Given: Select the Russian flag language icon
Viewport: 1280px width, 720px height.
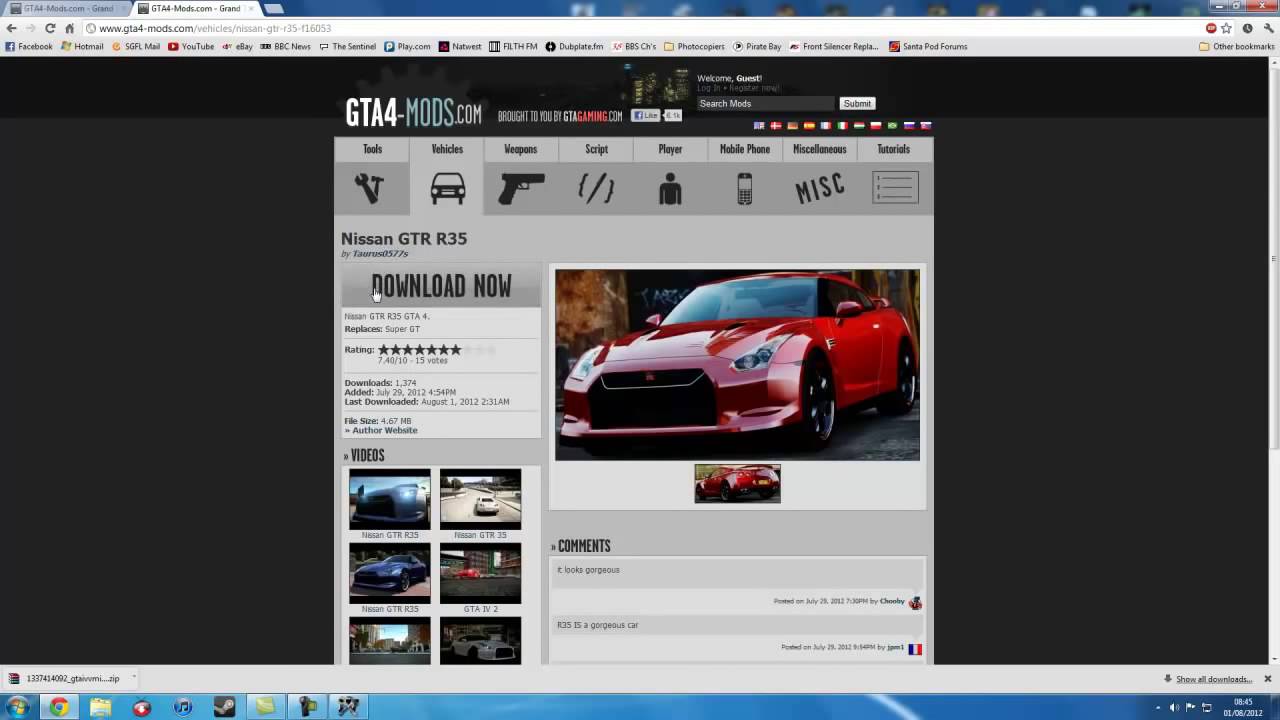Looking at the screenshot, I should [x=909, y=126].
